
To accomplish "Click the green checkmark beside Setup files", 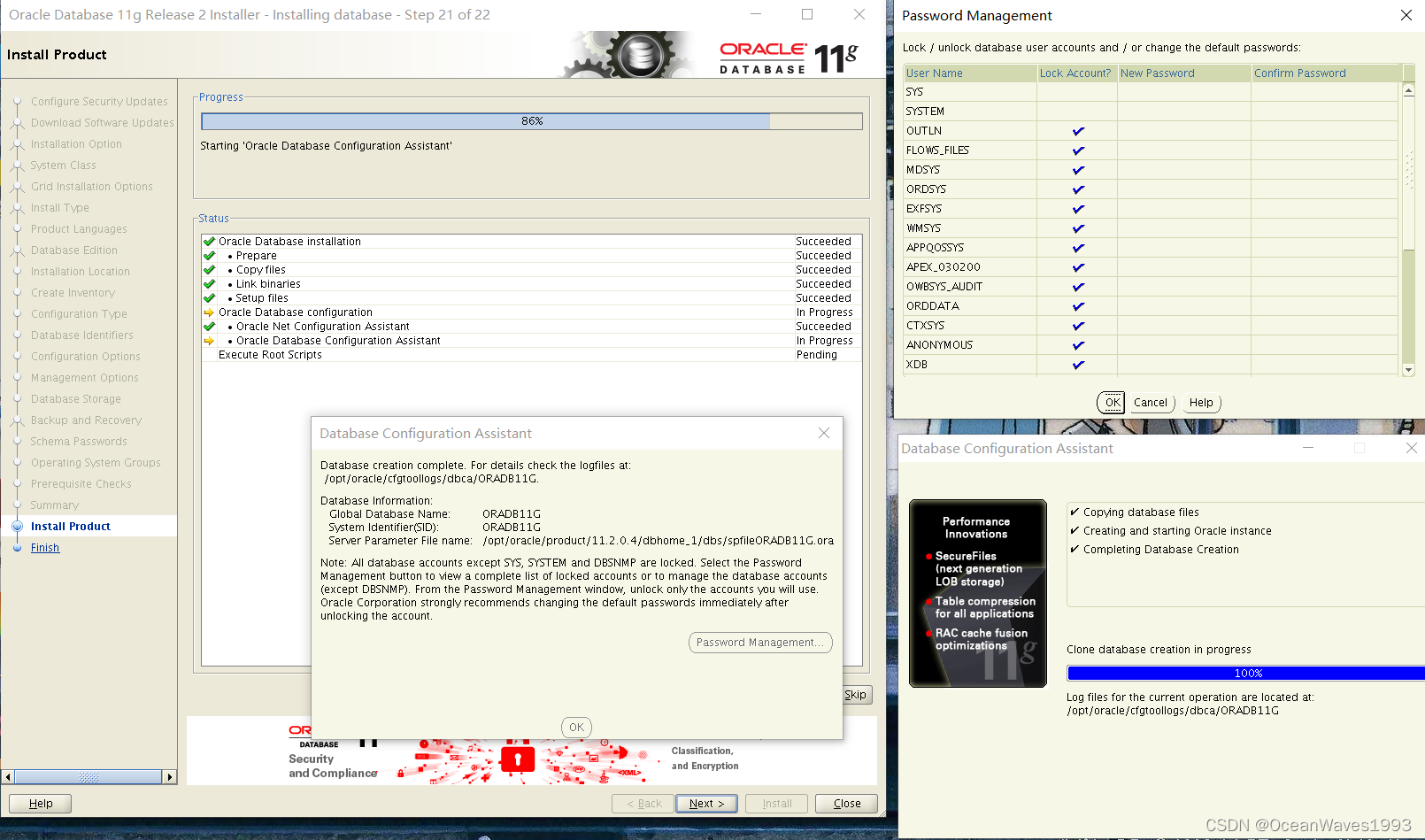I will click(209, 298).
